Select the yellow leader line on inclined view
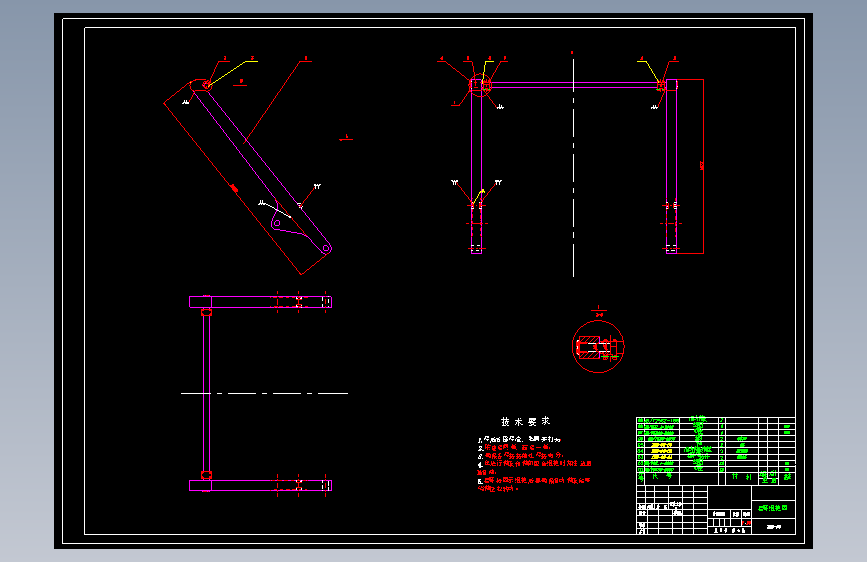The image size is (867, 562). (232, 72)
